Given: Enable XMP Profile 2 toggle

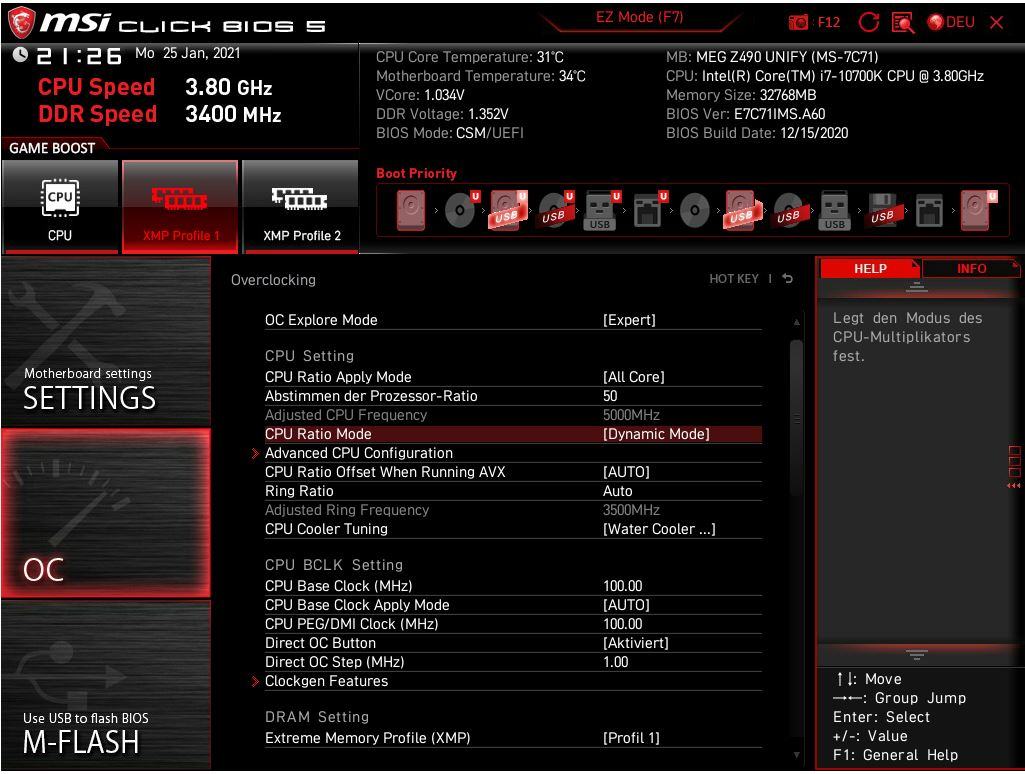Looking at the screenshot, I should coord(301,207).
